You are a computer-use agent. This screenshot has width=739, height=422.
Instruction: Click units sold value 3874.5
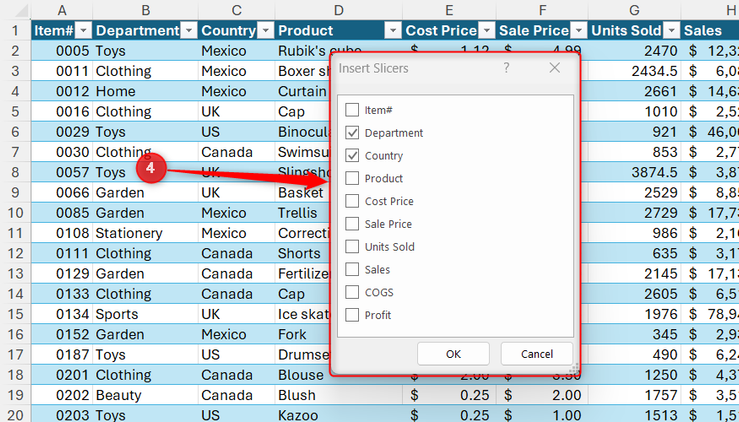(634, 172)
